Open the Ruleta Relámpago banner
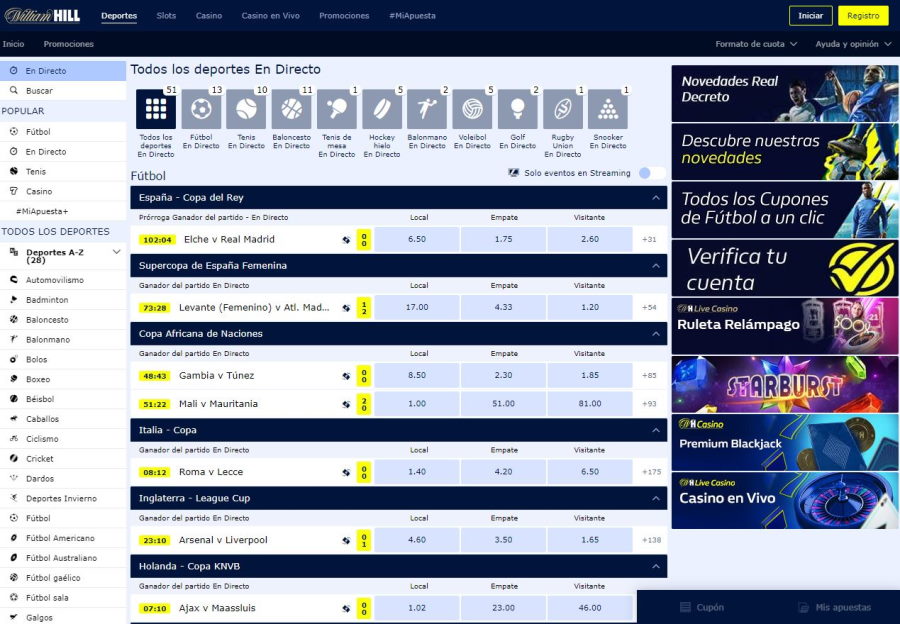The width and height of the screenshot is (900, 624). pos(785,326)
